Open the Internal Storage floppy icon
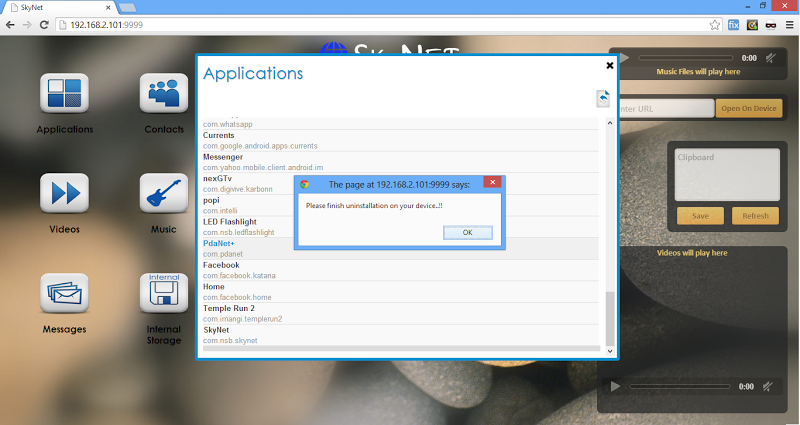 coord(164,293)
